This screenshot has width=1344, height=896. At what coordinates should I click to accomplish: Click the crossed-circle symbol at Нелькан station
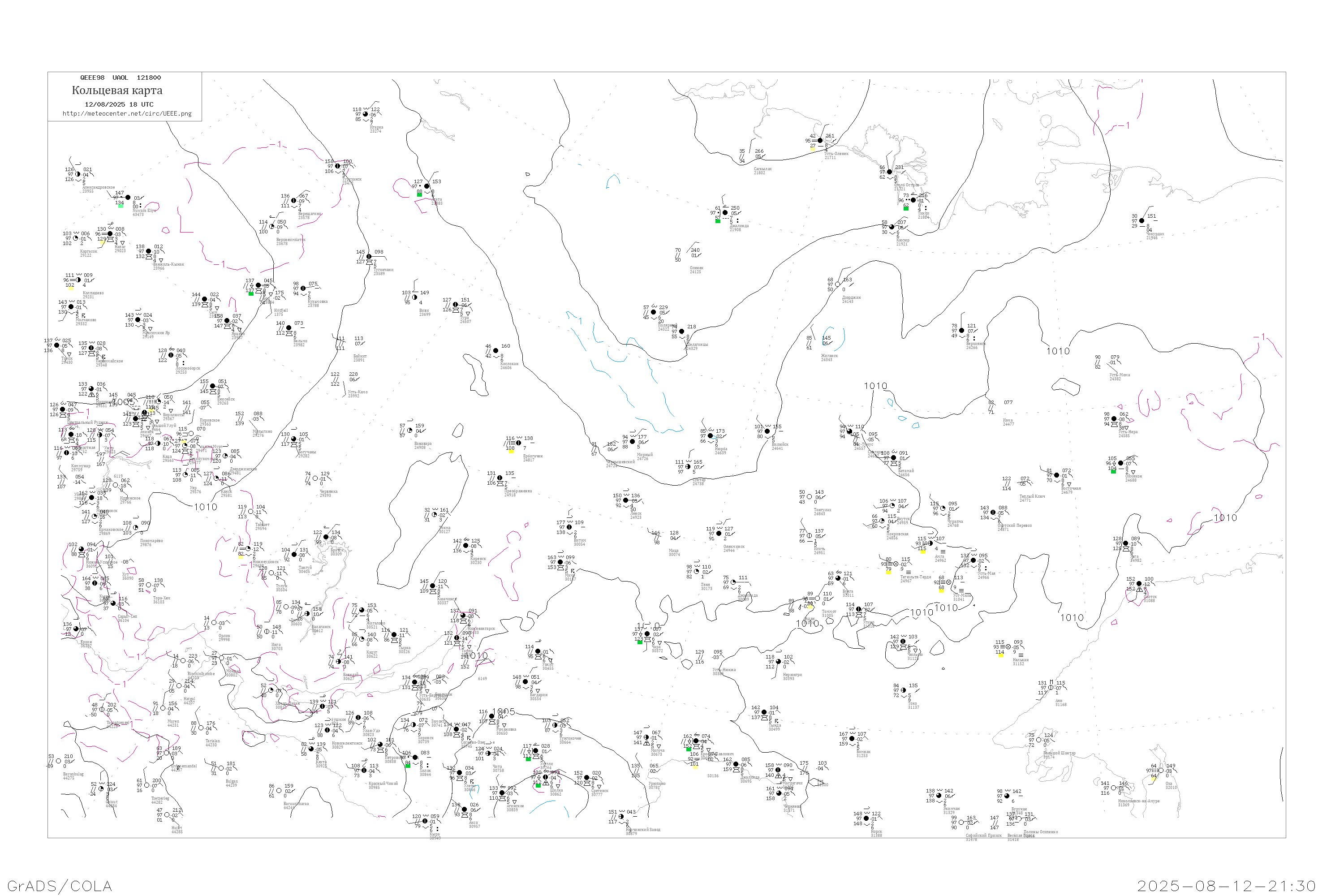pyautogui.click(x=1008, y=647)
